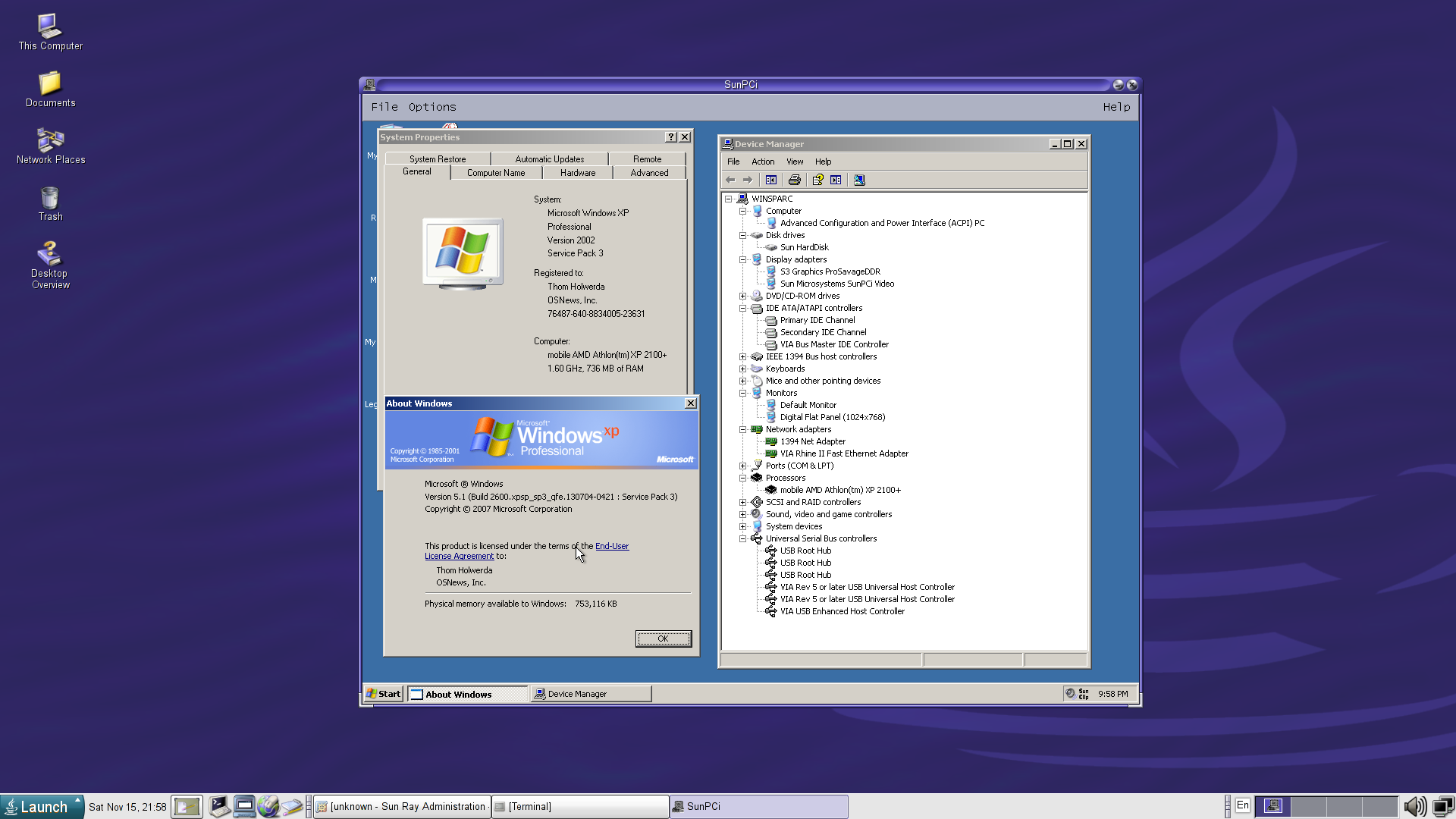Image resolution: width=1456 pixels, height=819 pixels.
Task: Collapse the Universal Serial Bus controllers node
Action: point(743,538)
